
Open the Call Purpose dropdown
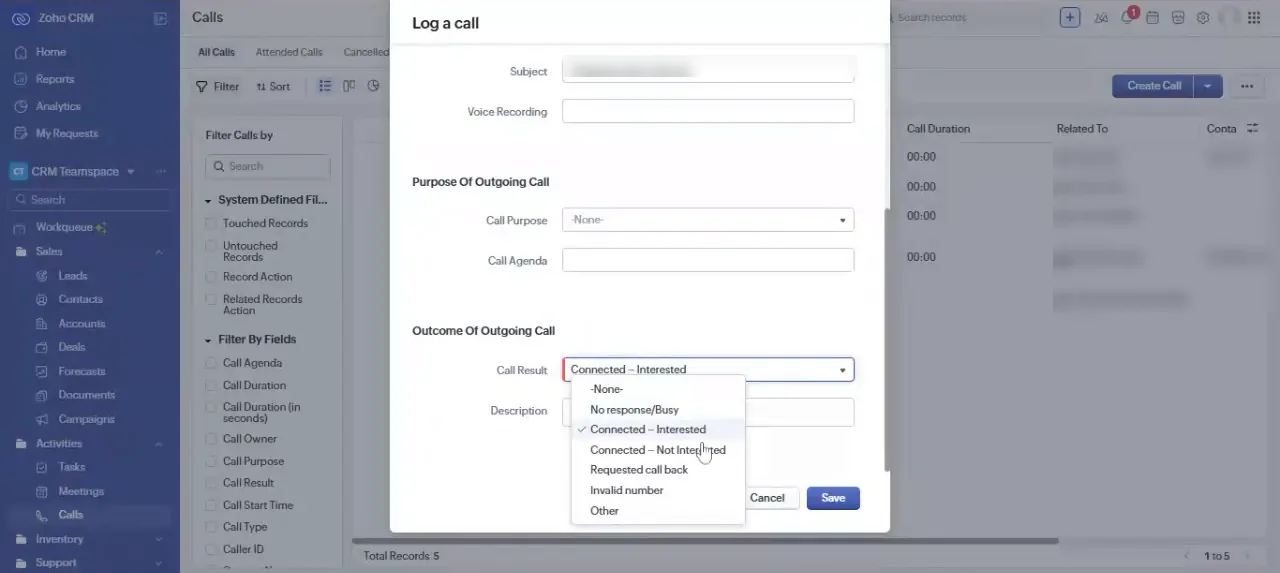pyautogui.click(x=708, y=220)
